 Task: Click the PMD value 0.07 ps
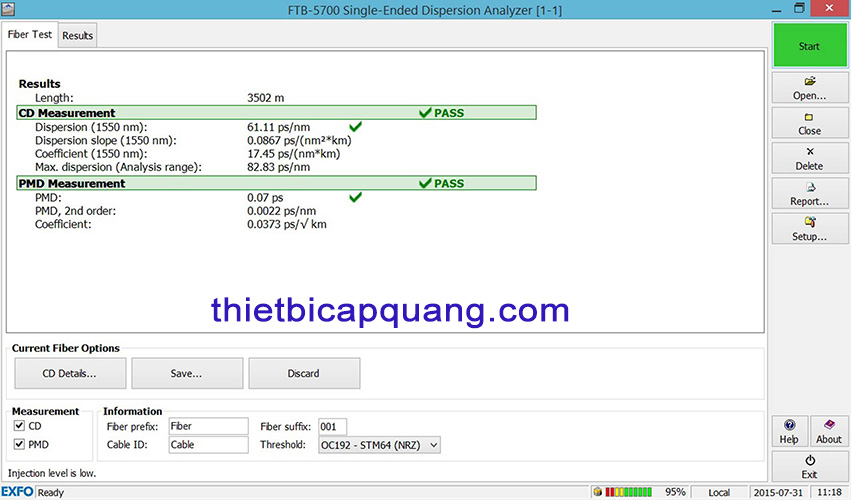pyautogui.click(x=265, y=198)
